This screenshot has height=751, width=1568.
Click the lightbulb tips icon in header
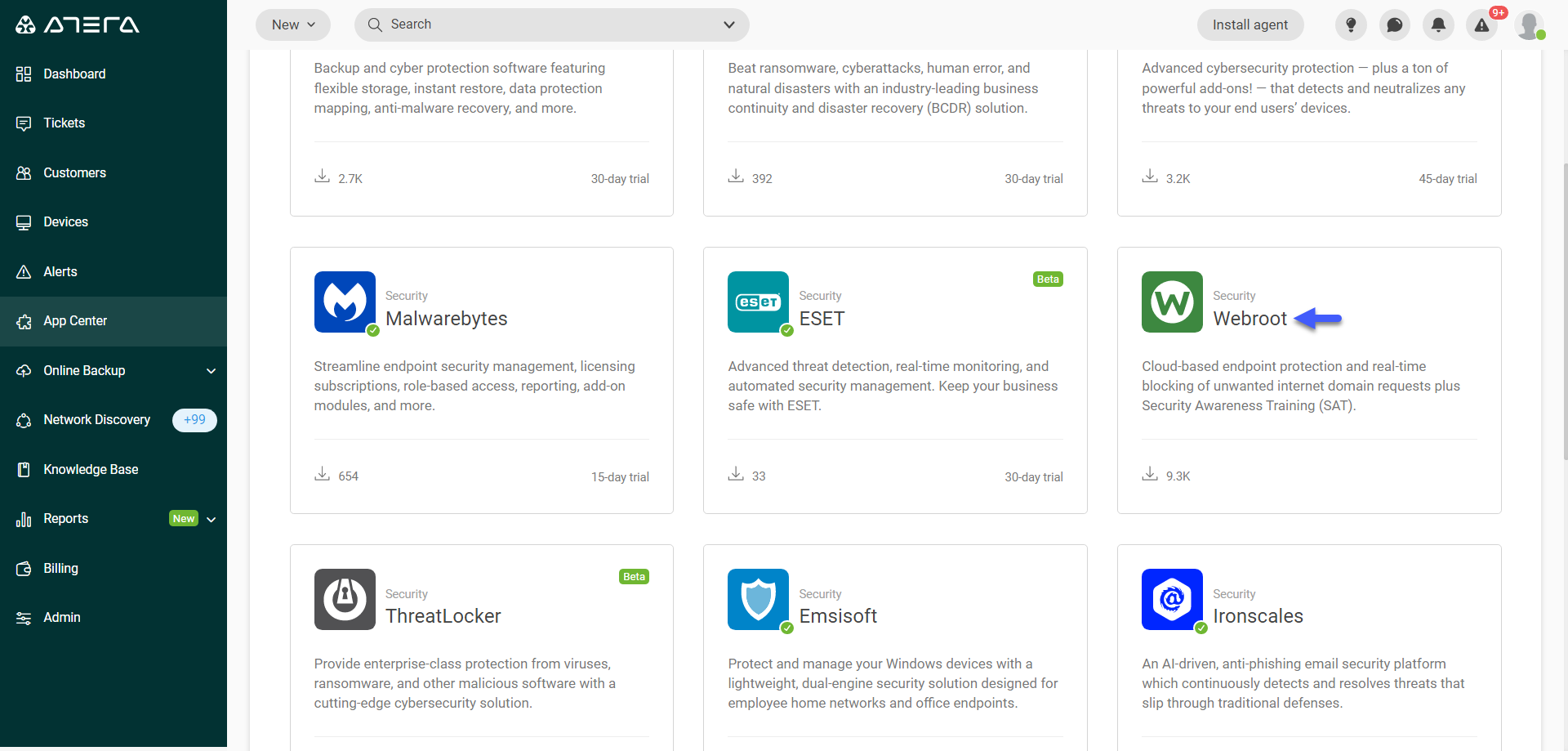point(1351,25)
